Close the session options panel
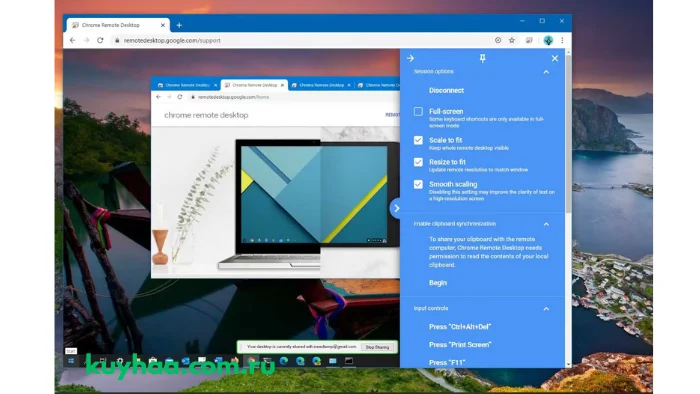Image resolution: width=700 pixels, height=394 pixels. tap(554, 58)
